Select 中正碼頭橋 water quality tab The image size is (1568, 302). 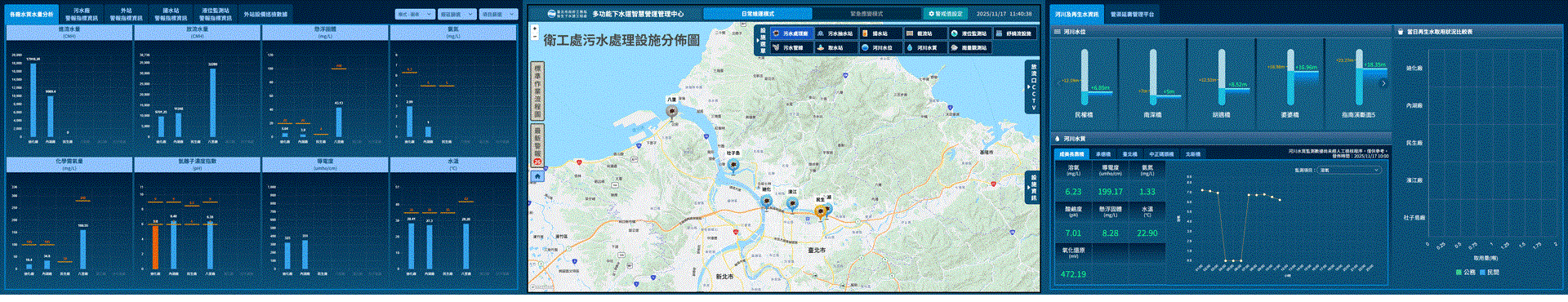tap(1162, 153)
